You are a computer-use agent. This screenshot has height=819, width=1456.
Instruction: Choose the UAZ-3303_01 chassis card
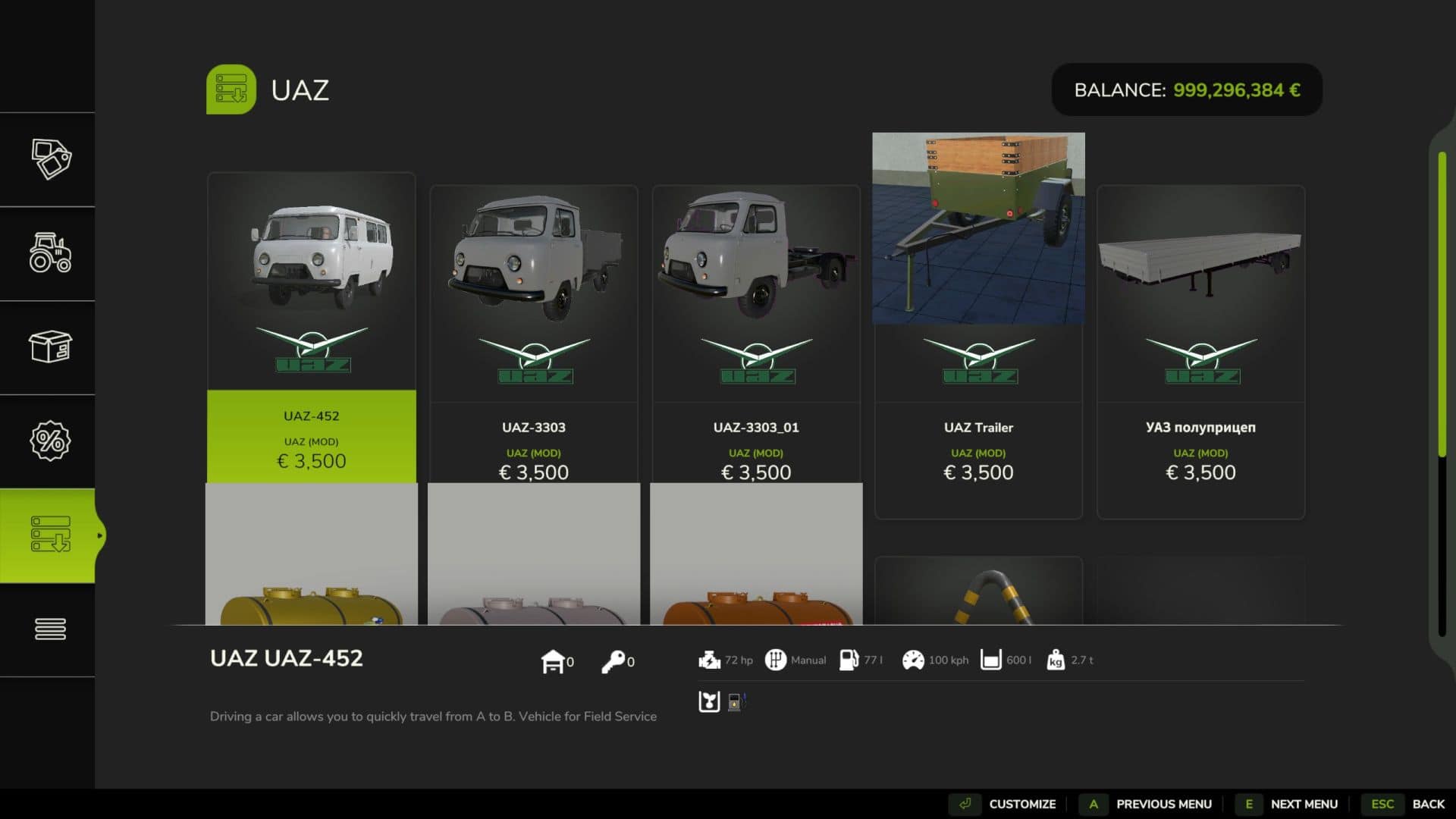click(756, 334)
